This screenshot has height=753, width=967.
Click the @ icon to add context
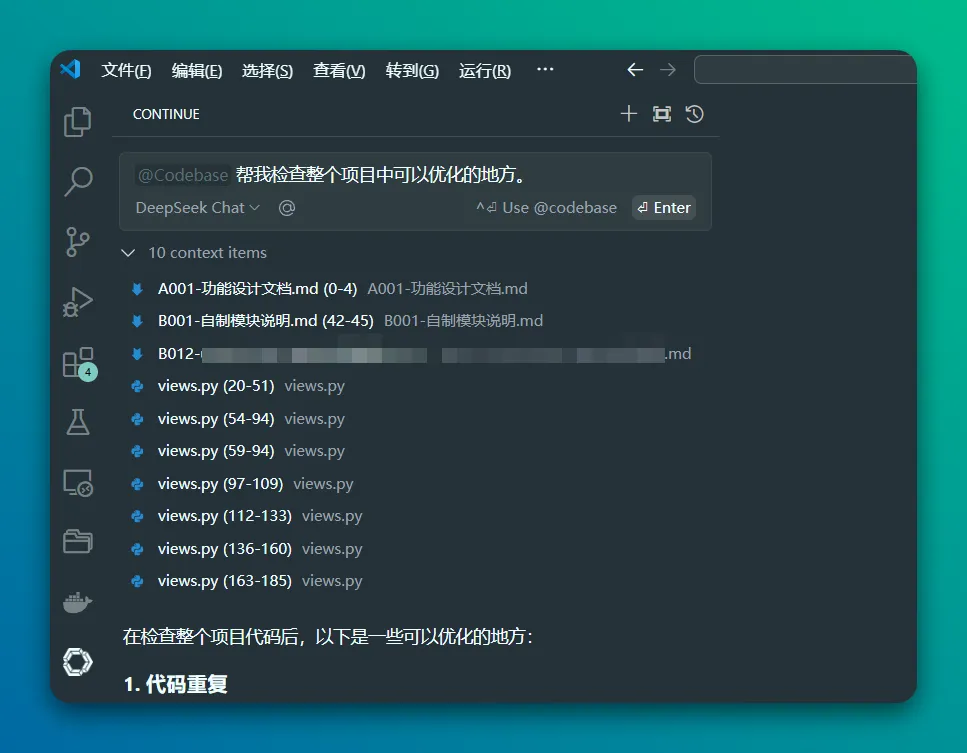click(287, 207)
